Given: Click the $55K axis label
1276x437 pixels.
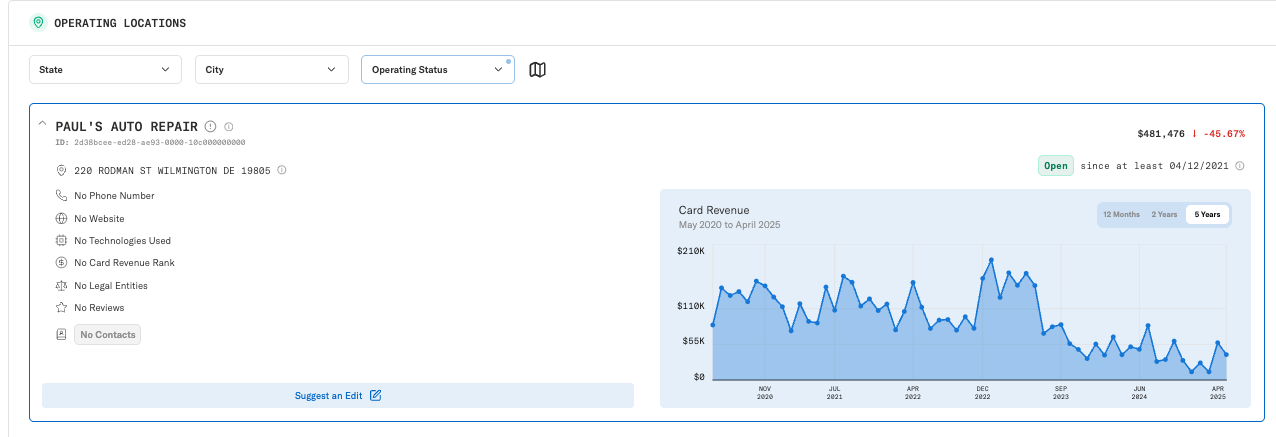Looking at the screenshot, I should point(693,341).
